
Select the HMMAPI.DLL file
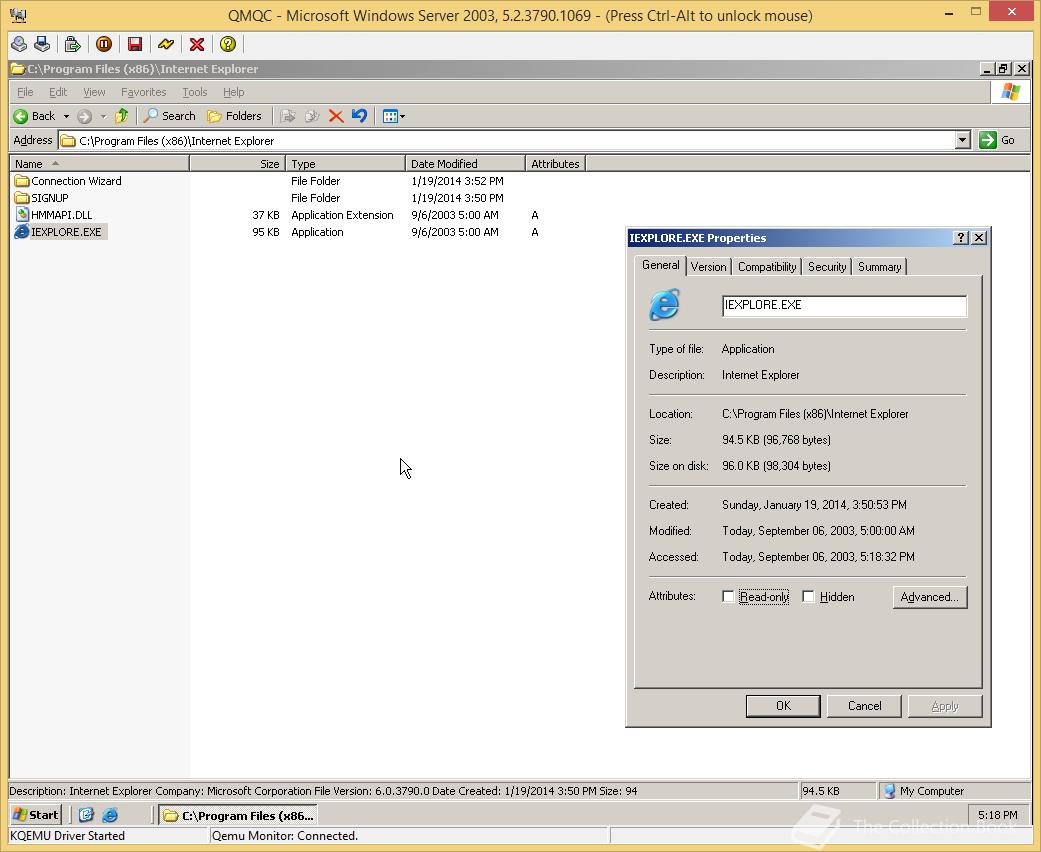53,215
